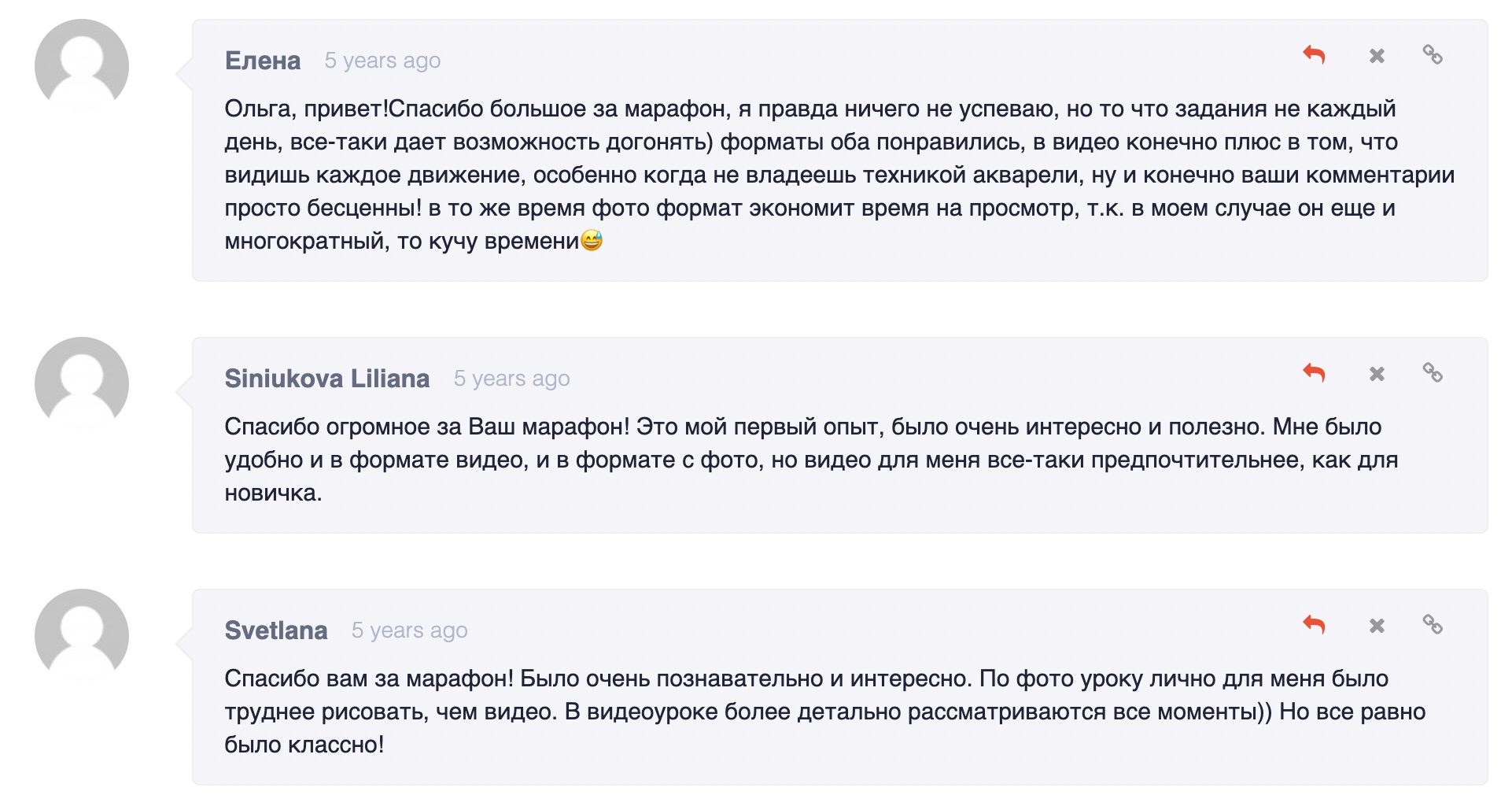Image resolution: width=1512 pixels, height=806 pixels.
Task: Open Елена's avatar picture
Action: point(82,66)
